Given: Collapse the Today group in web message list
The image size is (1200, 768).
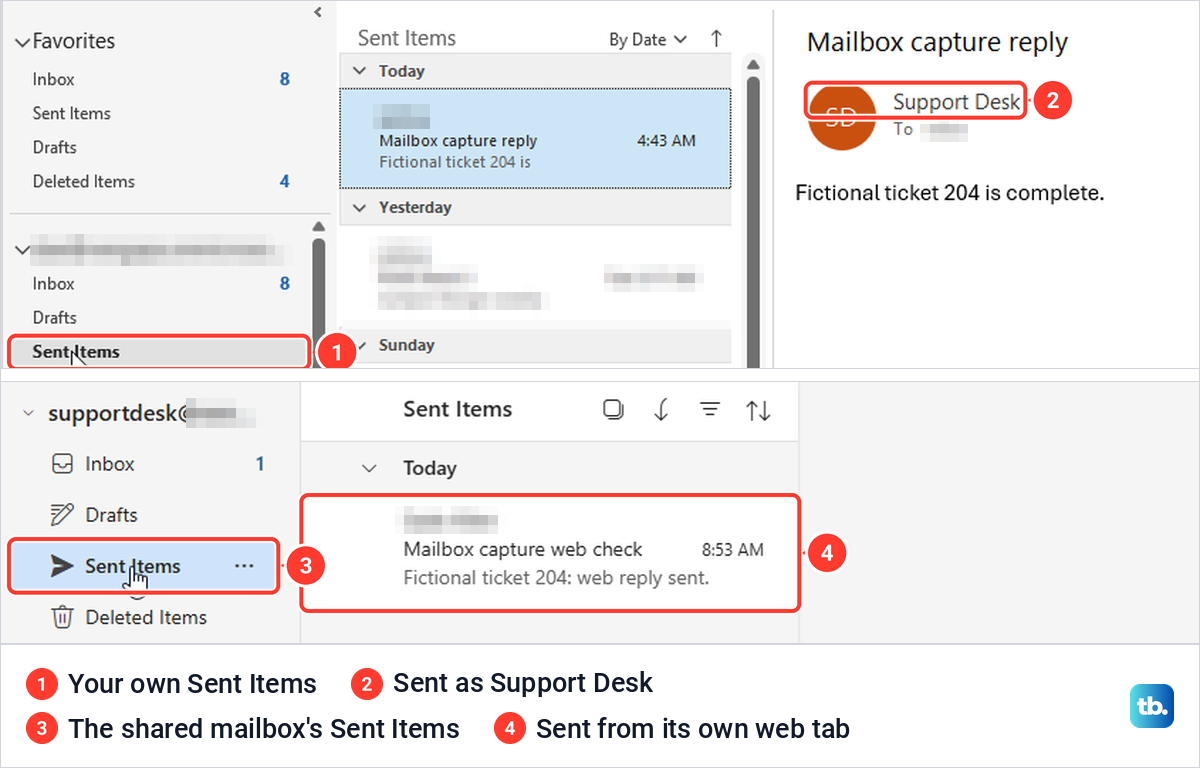Looking at the screenshot, I should [370, 468].
